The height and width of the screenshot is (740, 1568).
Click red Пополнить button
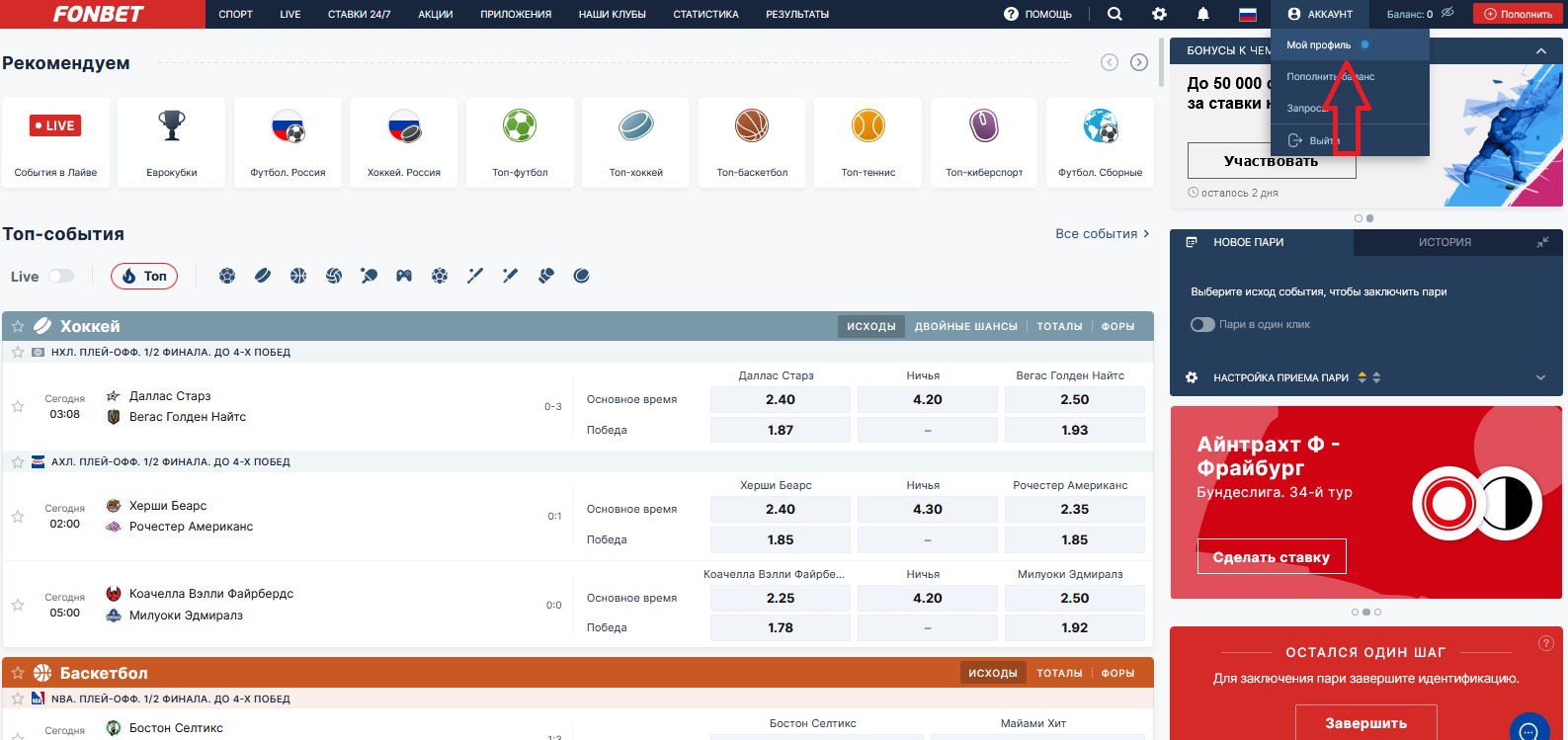click(1518, 14)
